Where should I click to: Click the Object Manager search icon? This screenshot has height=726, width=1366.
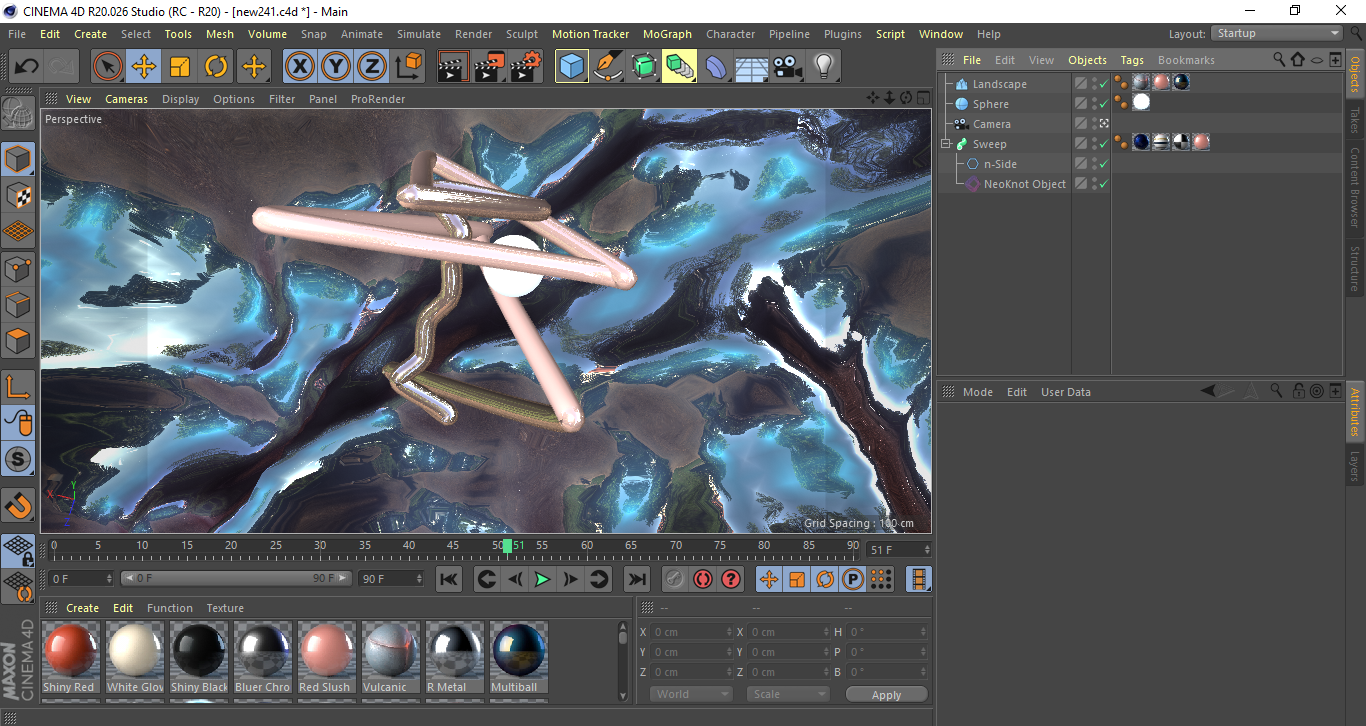1279,60
